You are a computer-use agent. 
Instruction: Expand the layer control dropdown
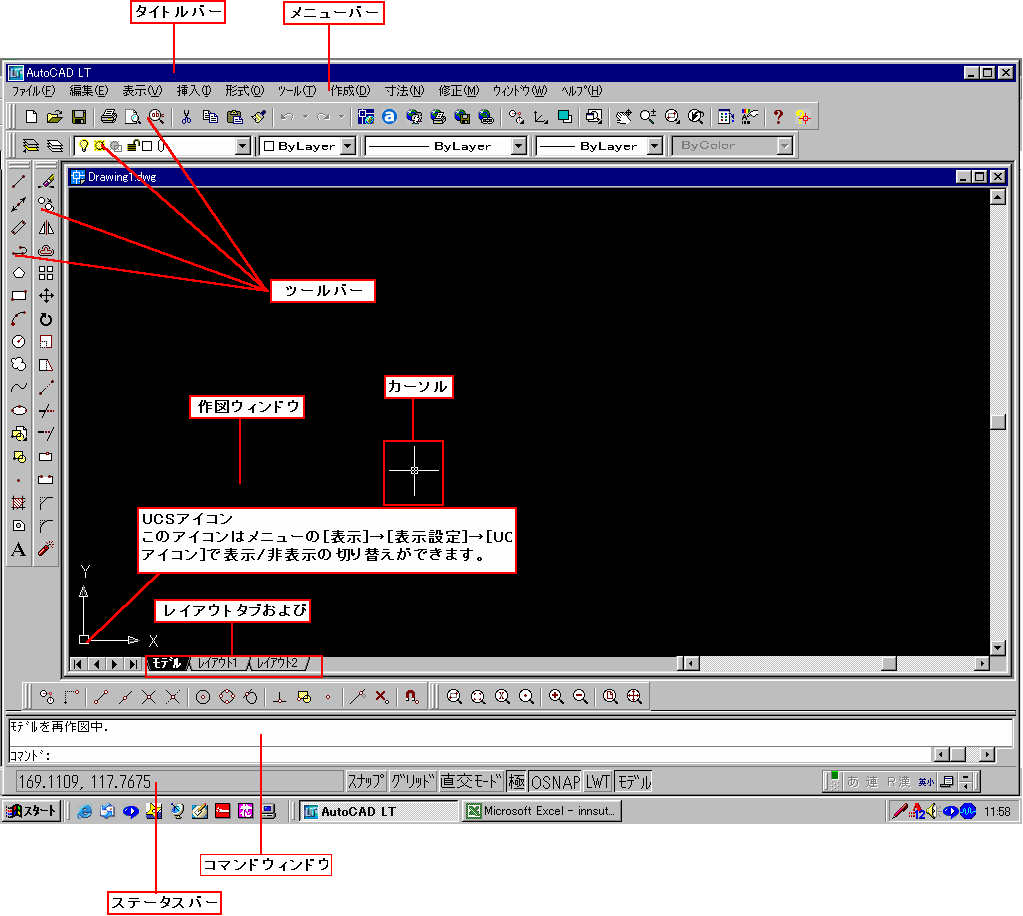[243, 145]
